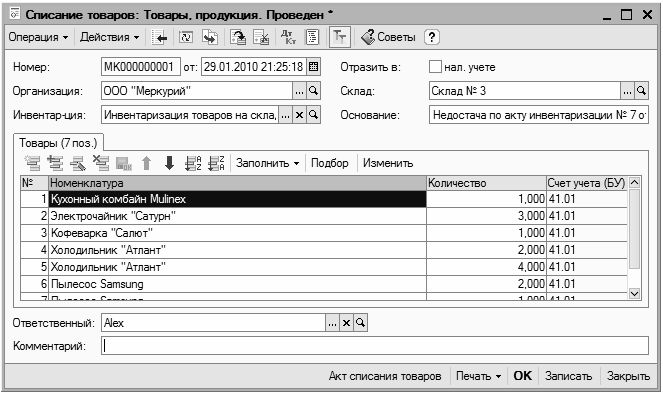The width and height of the screenshot is (663, 395).
Task: Clear the Инвентар-ция field with X
Action: [x=299, y=115]
